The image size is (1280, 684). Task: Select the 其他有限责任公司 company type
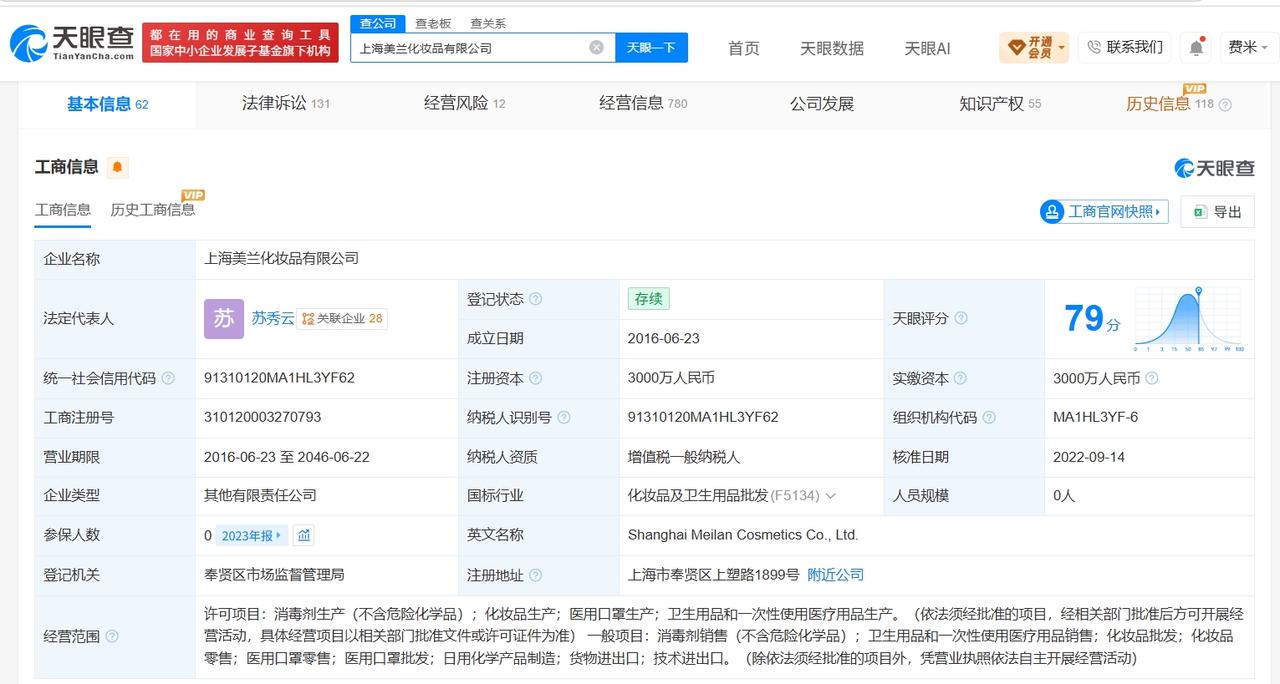[x=260, y=495]
